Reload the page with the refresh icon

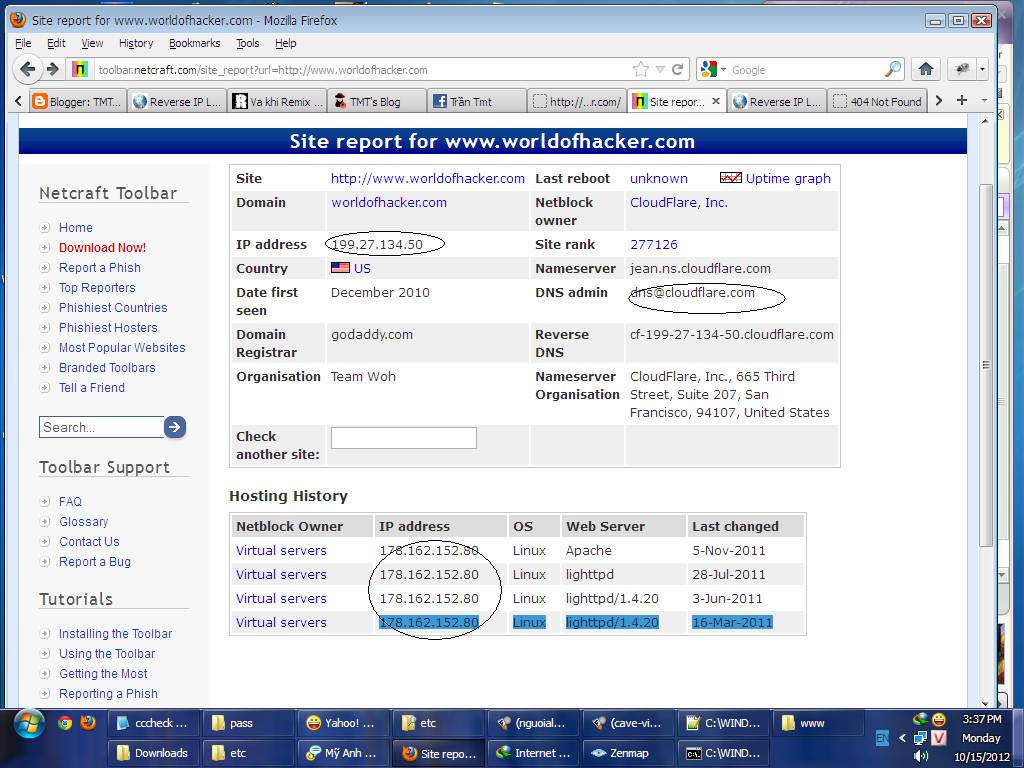[x=677, y=69]
